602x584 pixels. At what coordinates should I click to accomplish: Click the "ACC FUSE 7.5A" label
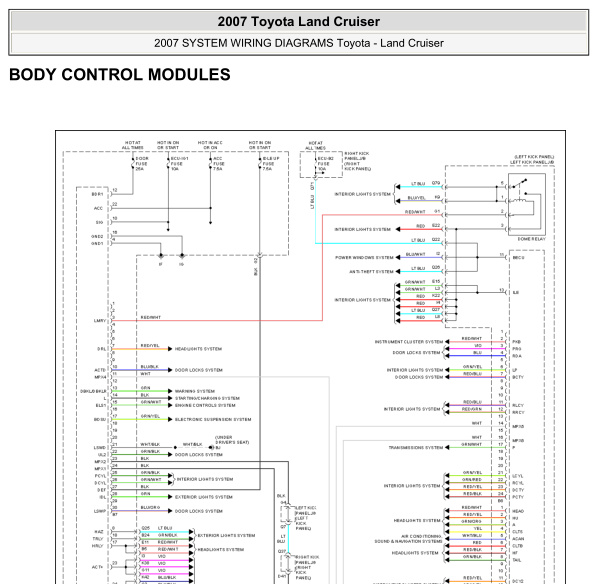(218, 164)
